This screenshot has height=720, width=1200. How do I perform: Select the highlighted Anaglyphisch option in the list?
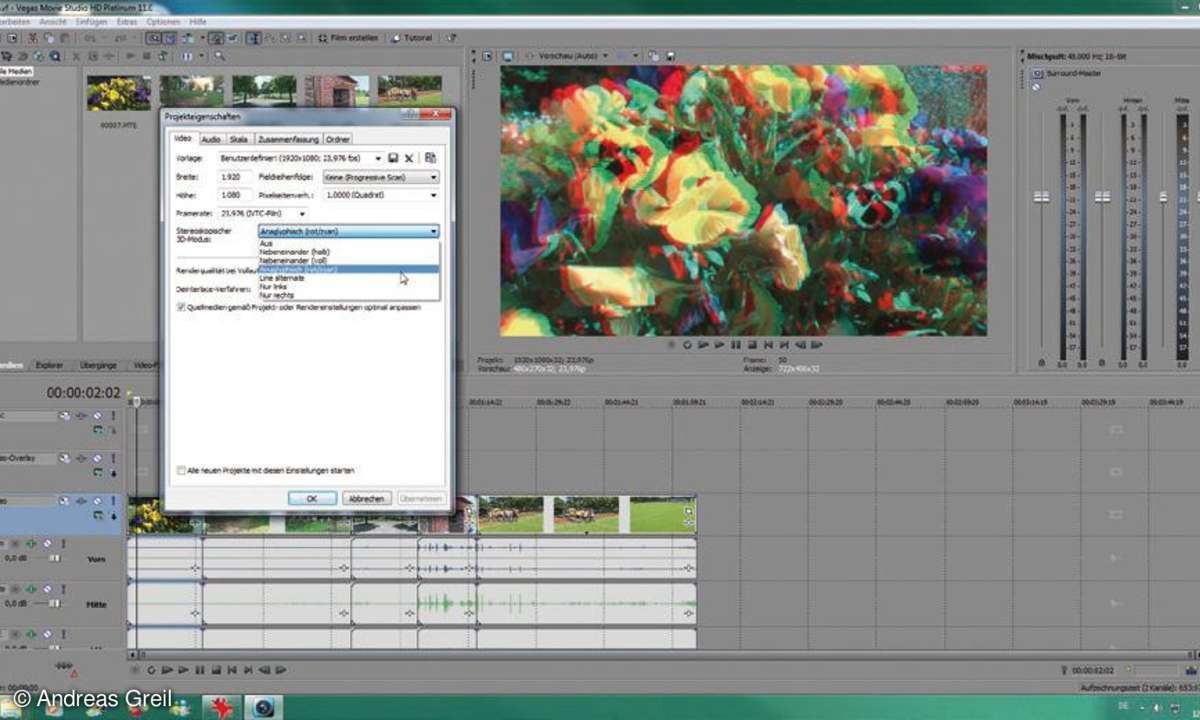pos(348,269)
